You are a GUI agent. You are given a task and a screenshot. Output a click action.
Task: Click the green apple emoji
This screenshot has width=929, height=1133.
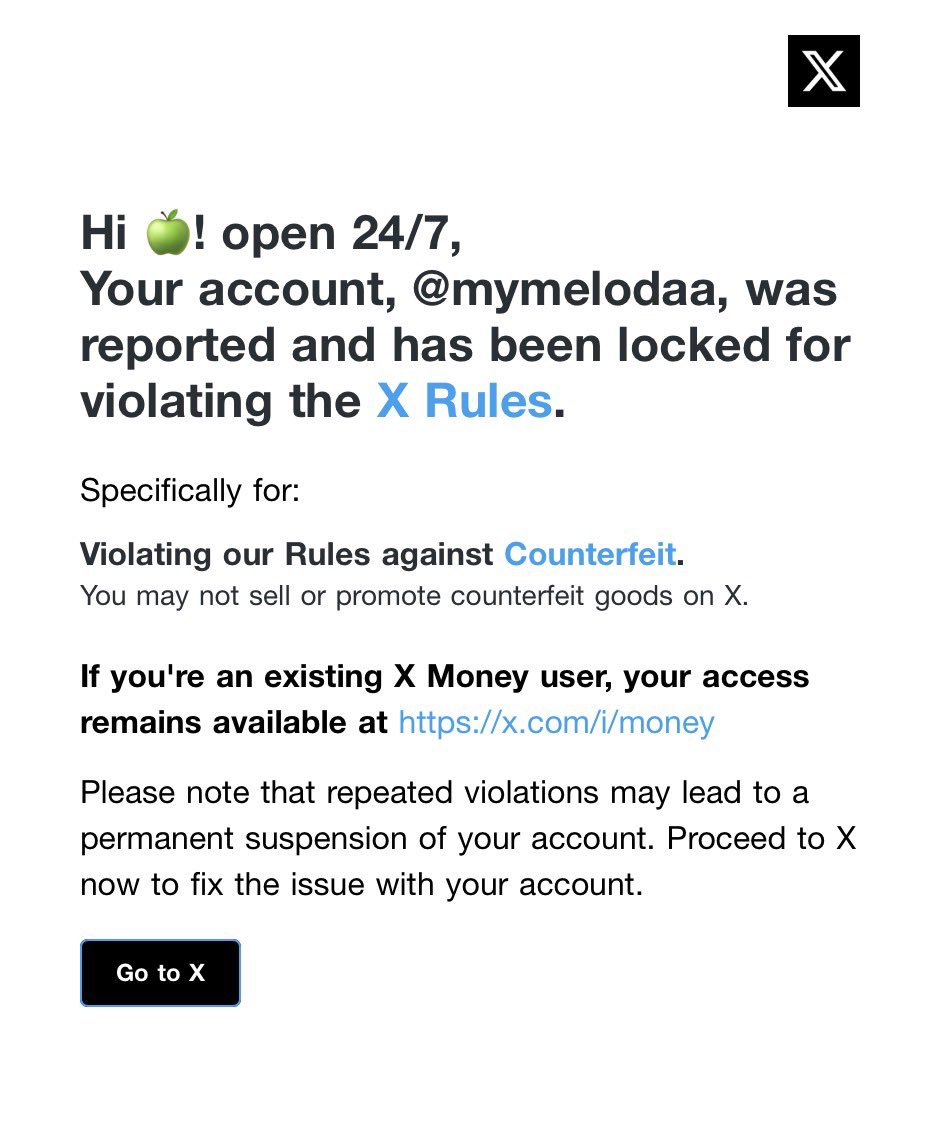(x=168, y=233)
